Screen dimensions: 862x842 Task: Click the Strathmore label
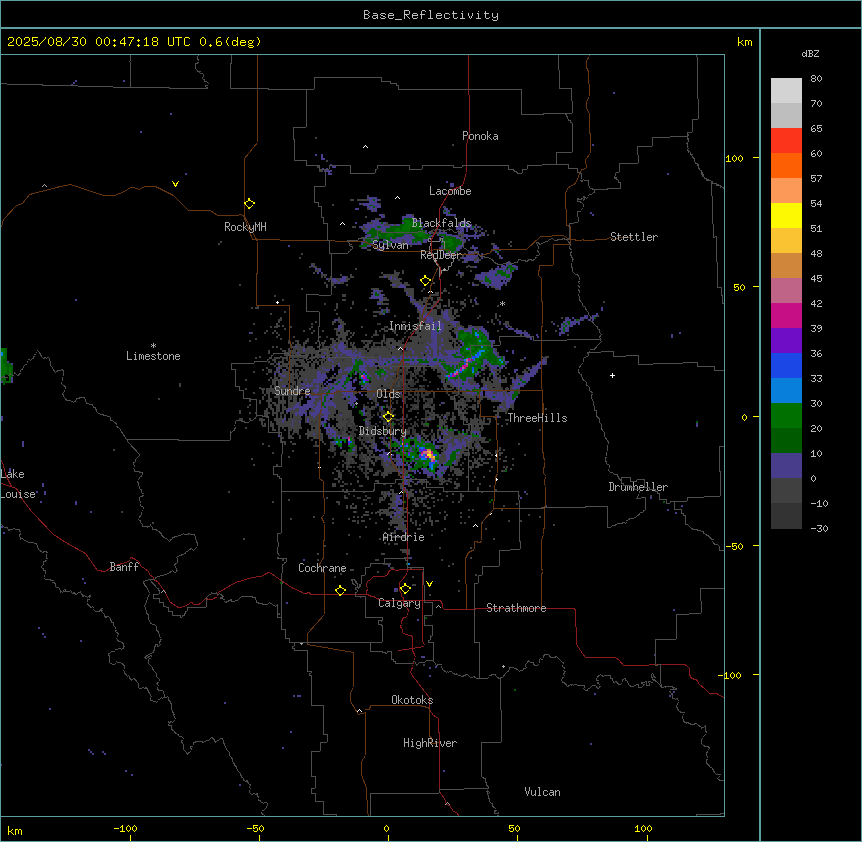pyautogui.click(x=516, y=608)
